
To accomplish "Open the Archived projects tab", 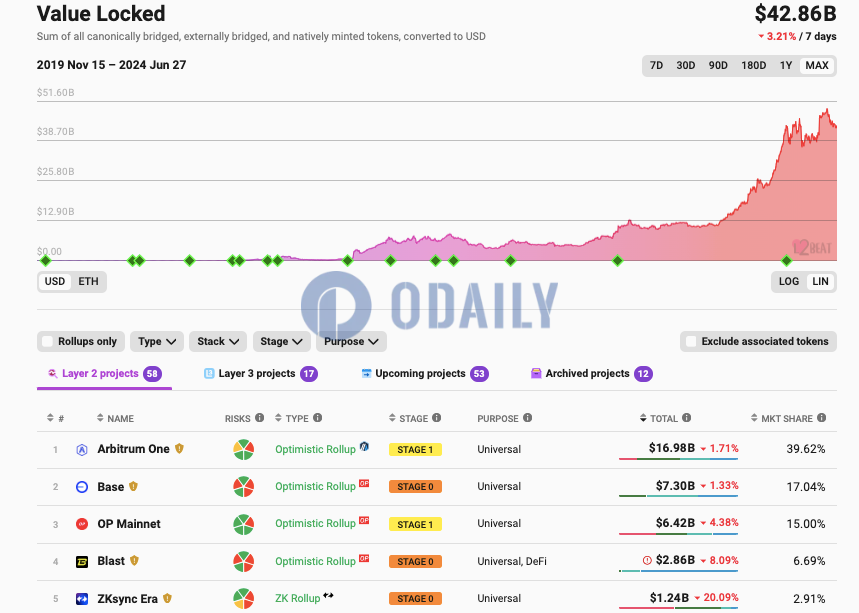I will point(592,374).
